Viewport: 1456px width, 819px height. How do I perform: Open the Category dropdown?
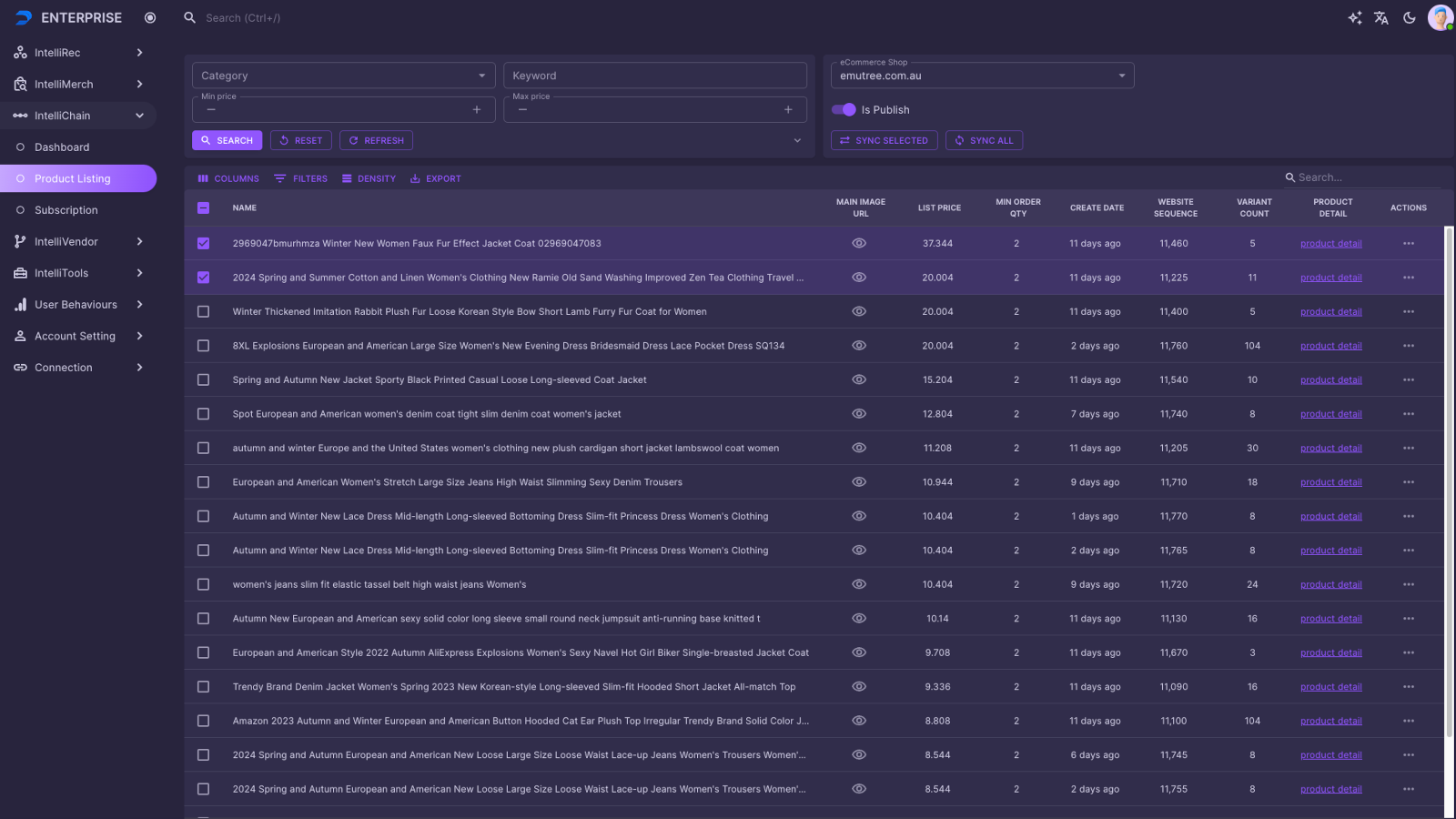[x=344, y=76]
